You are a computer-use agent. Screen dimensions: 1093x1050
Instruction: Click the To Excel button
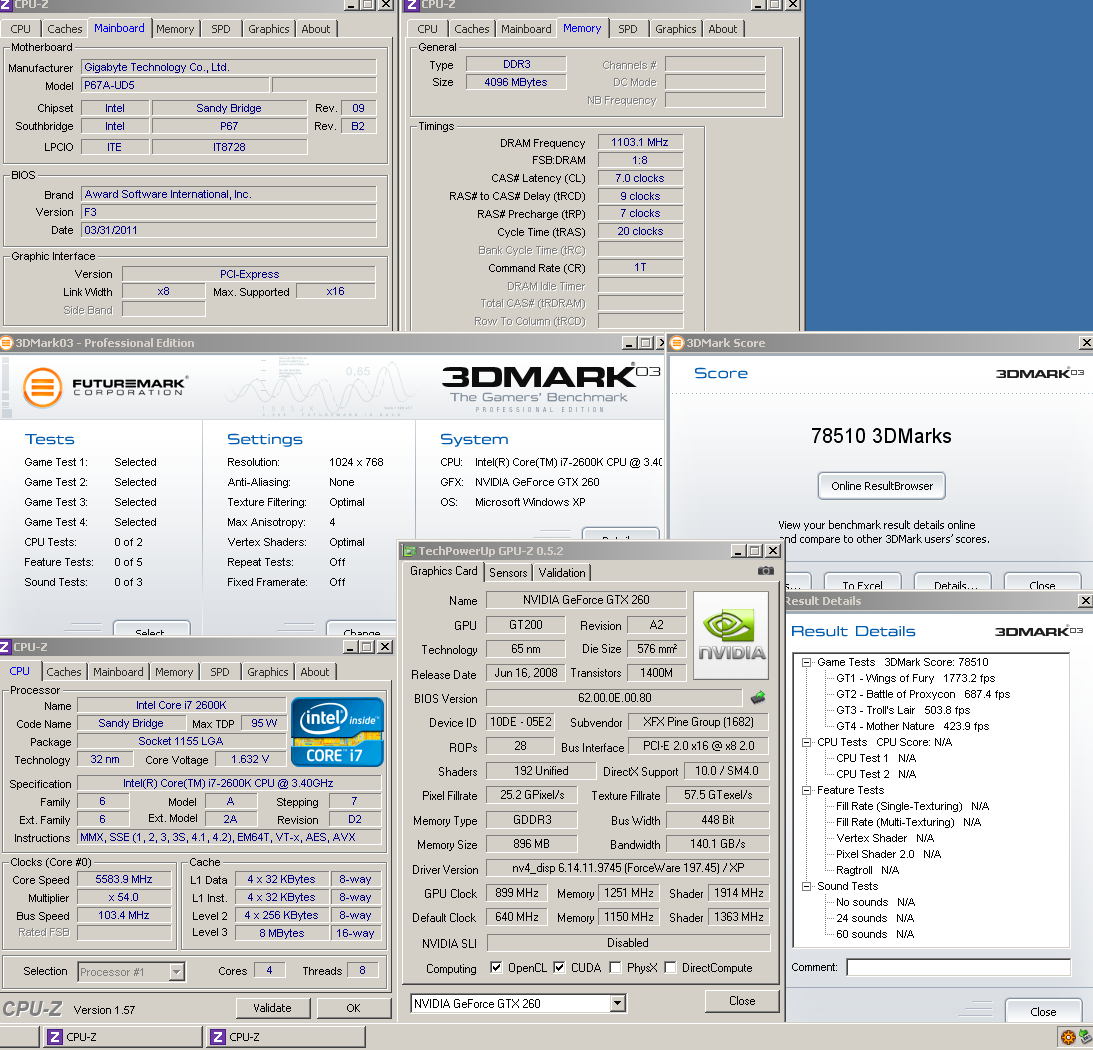[862, 582]
